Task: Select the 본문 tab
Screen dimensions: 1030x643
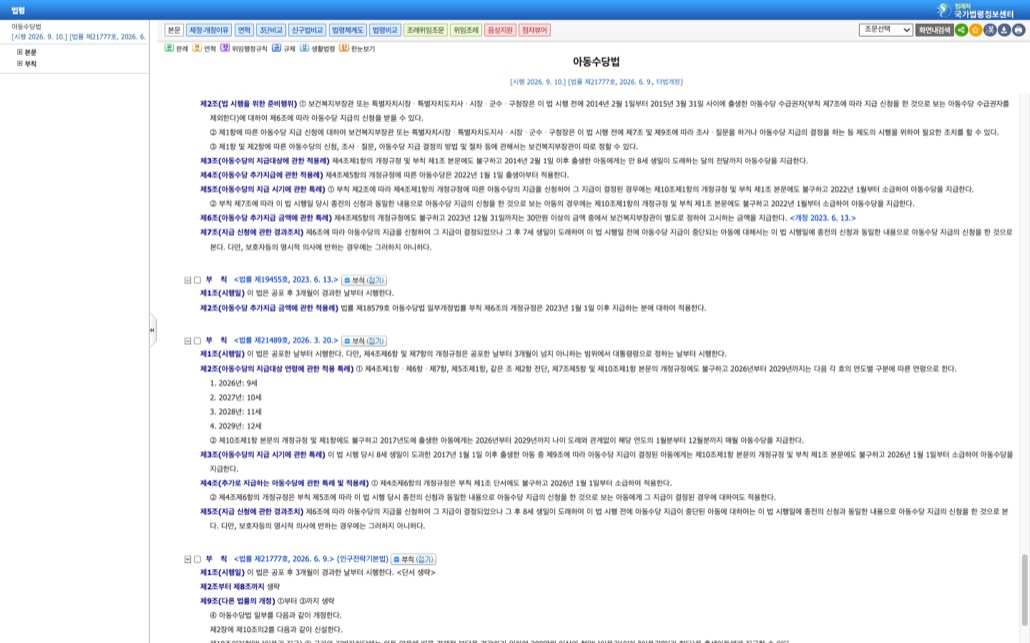Action: (x=174, y=30)
